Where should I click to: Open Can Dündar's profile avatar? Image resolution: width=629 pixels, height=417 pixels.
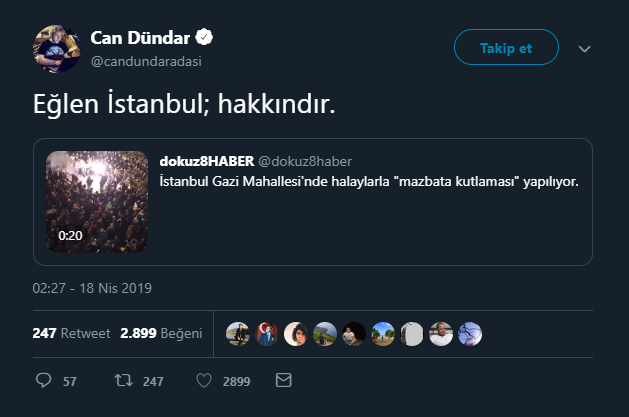(56, 48)
